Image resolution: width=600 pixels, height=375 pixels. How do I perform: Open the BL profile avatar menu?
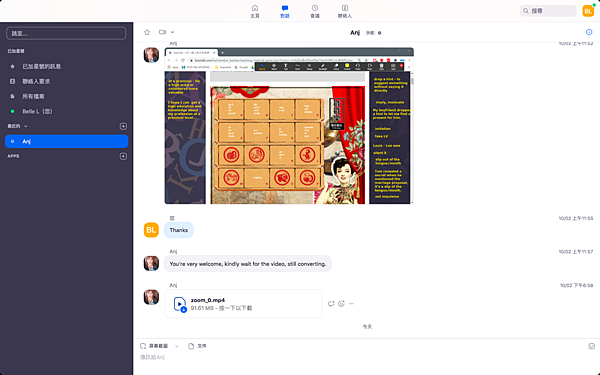pyautogui.click(x=588, y=11)
